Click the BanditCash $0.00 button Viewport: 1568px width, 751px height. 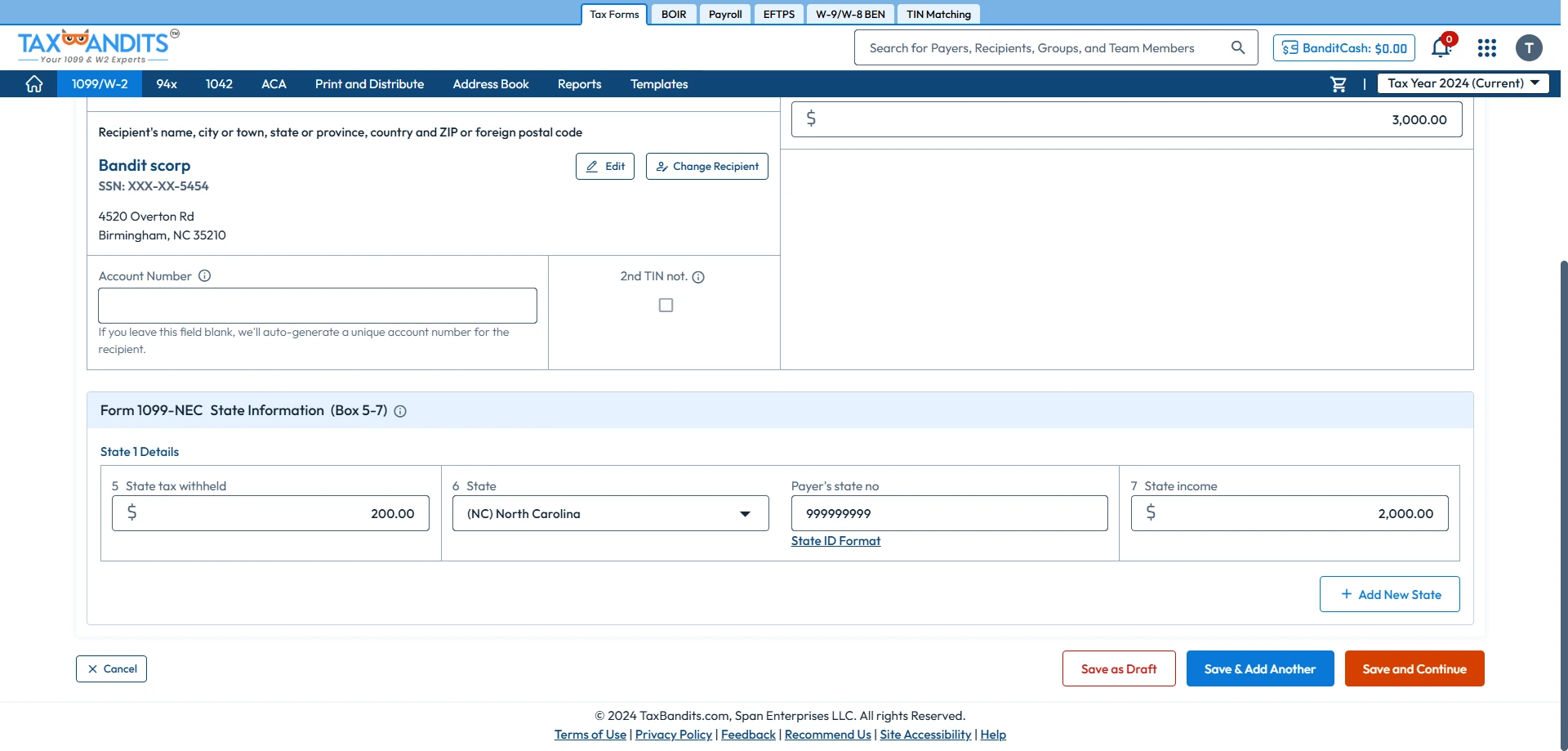tap(1344, 48)
